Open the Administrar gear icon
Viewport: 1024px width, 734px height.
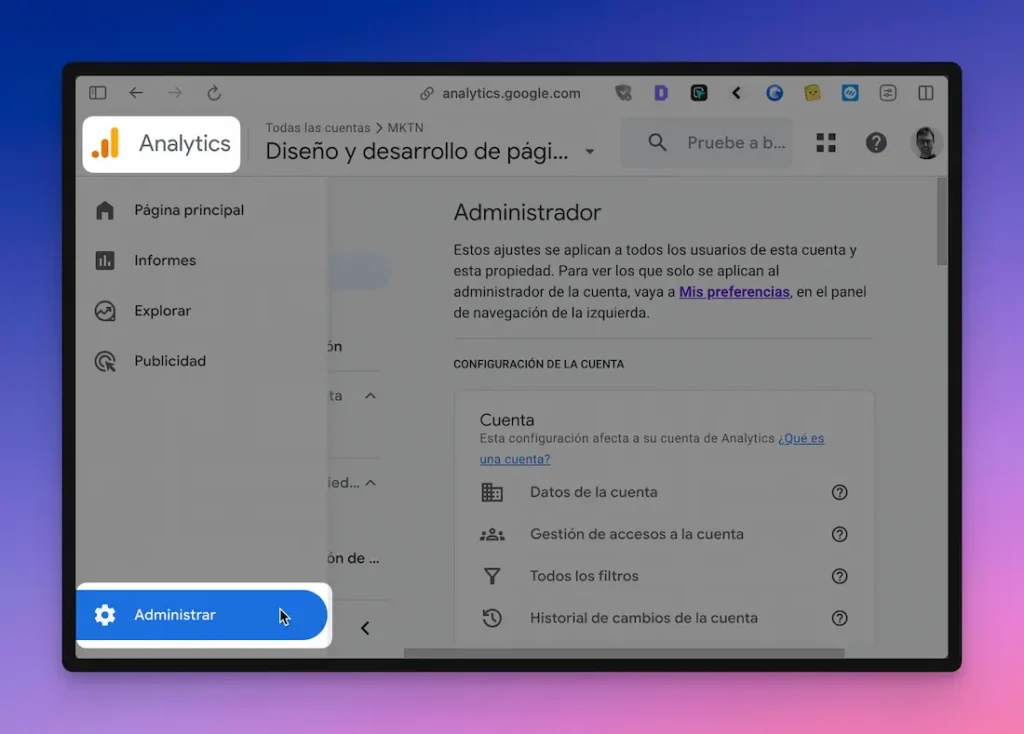click(104, 617)
